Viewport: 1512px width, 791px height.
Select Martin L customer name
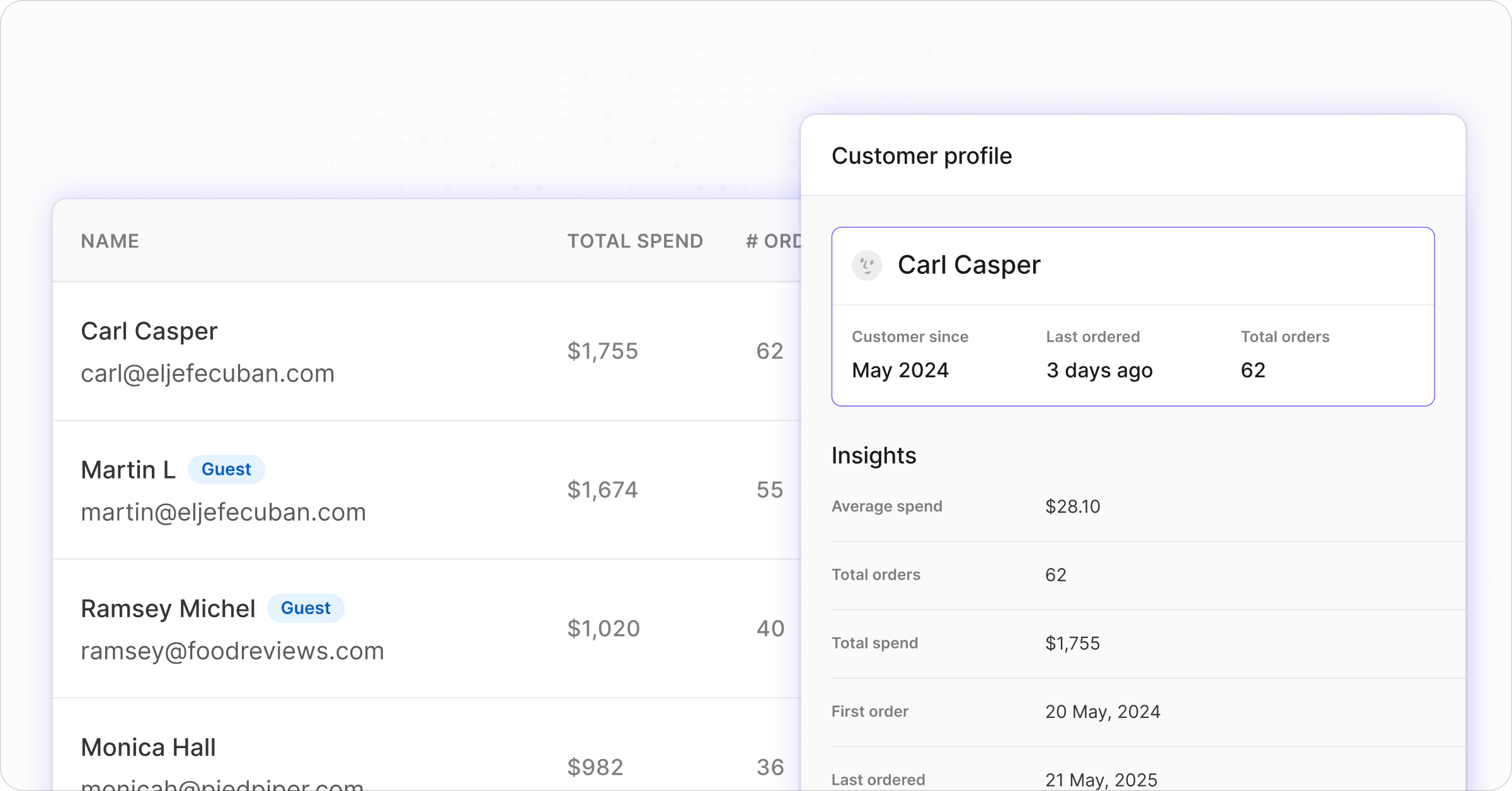point(129,470)
